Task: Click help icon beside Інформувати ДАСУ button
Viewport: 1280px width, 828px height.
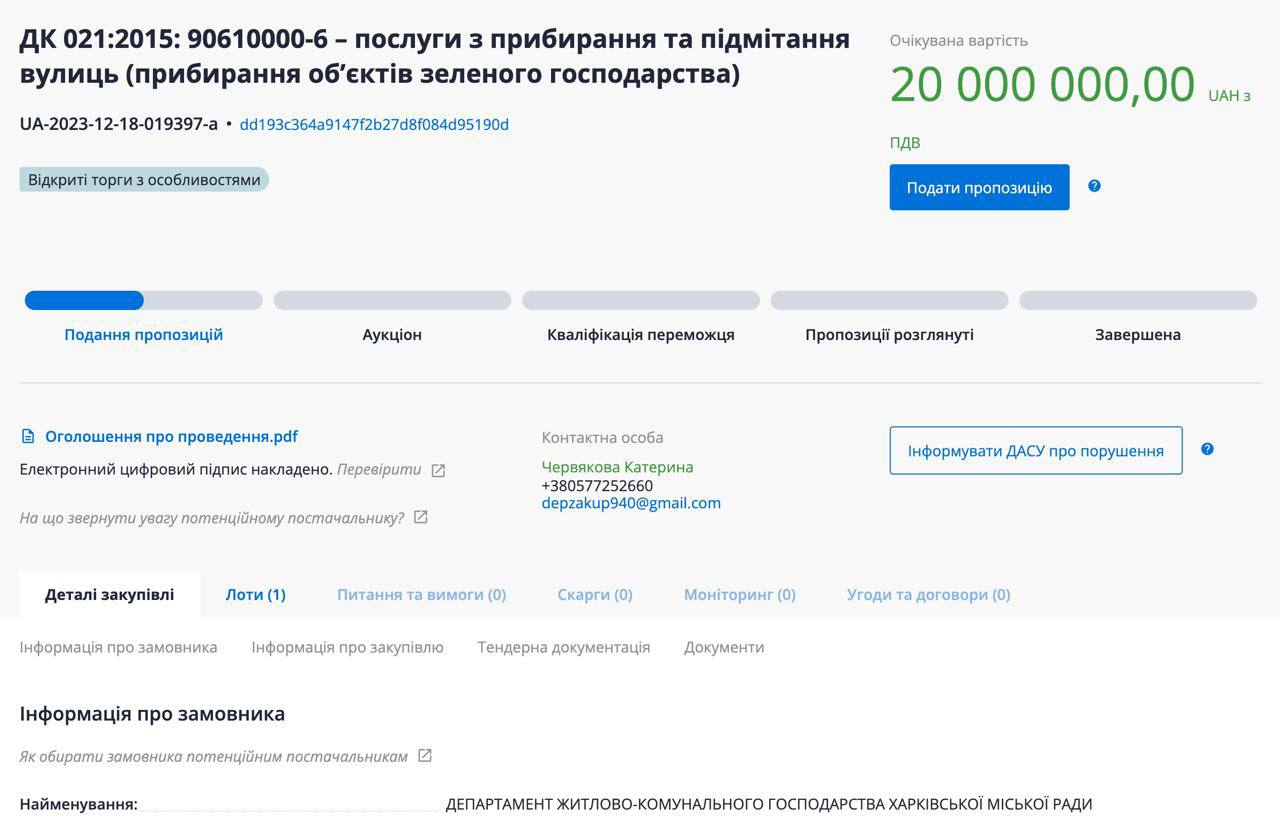Action: tap(1207, 449)
